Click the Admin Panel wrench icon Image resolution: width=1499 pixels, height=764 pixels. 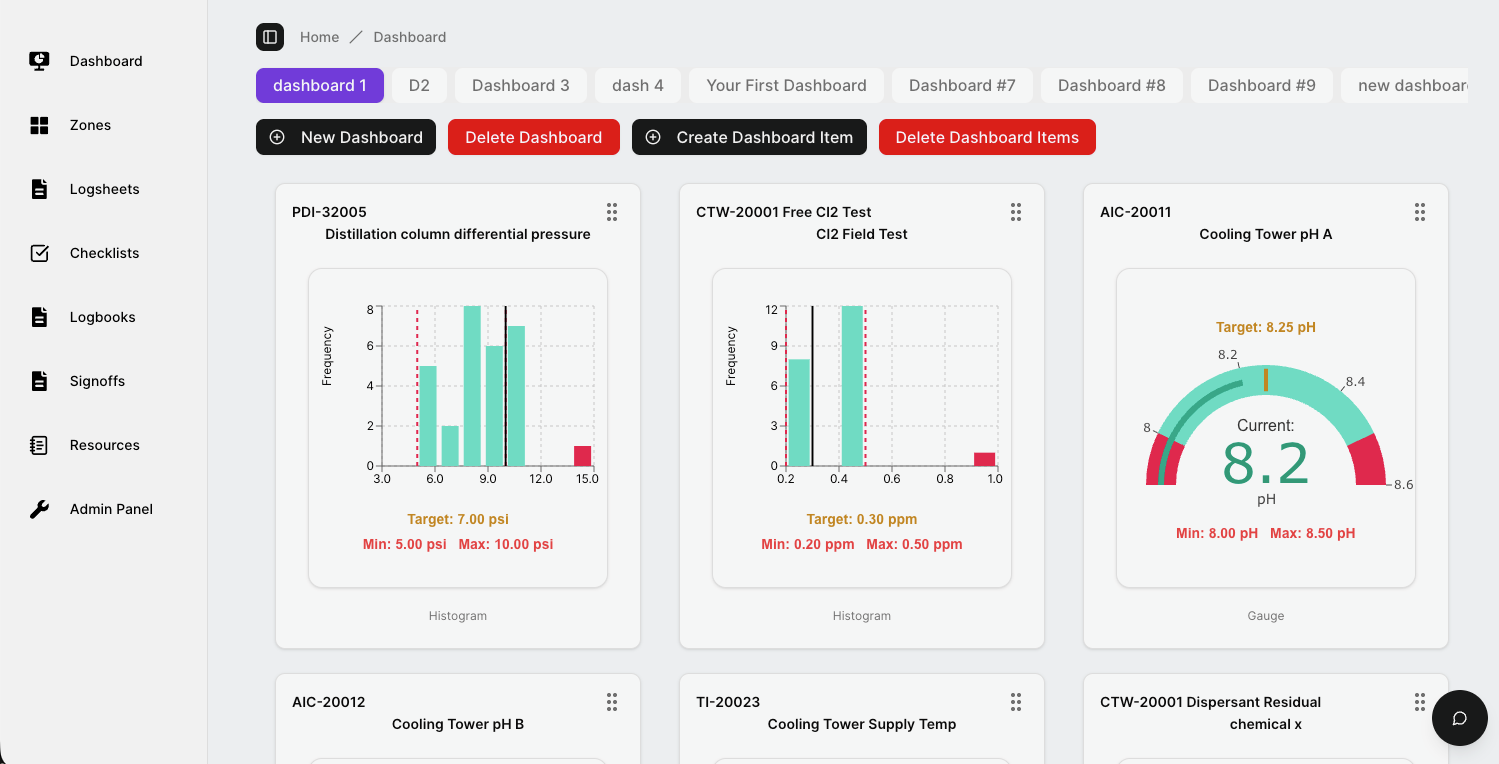(39, 509)
